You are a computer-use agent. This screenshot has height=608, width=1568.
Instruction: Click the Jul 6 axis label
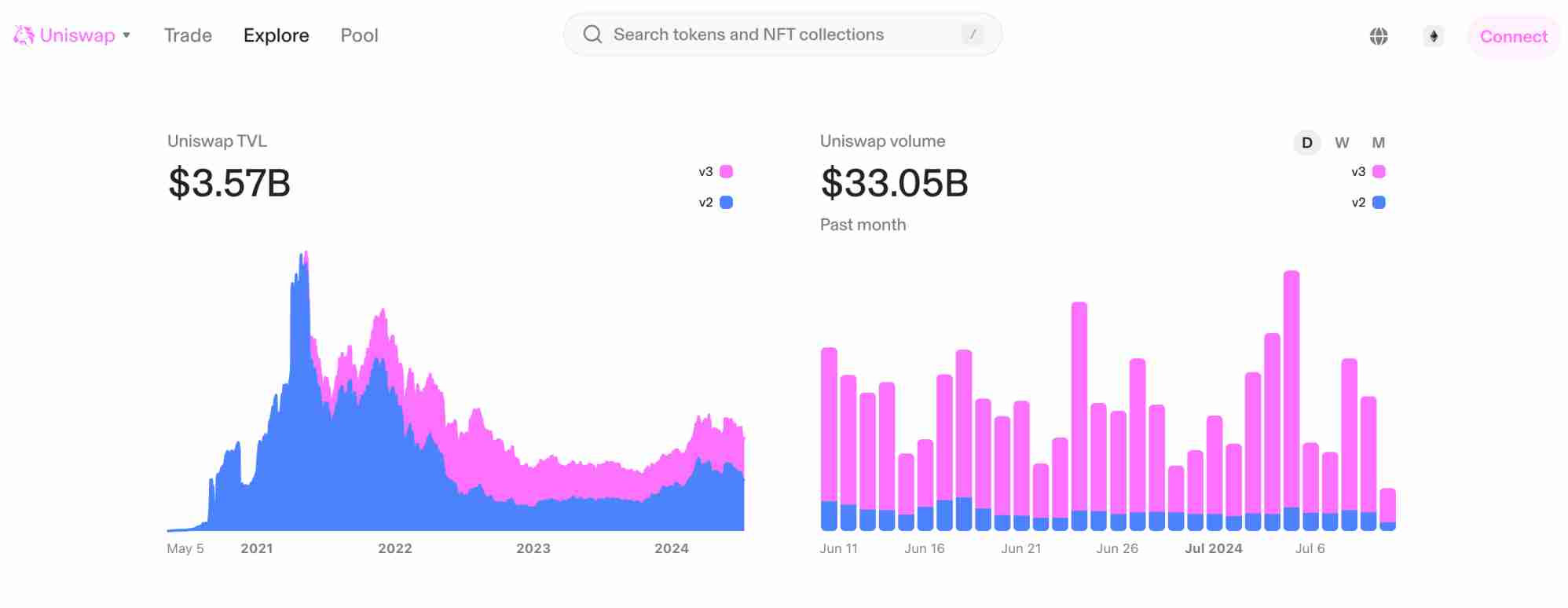[1310, 548]
